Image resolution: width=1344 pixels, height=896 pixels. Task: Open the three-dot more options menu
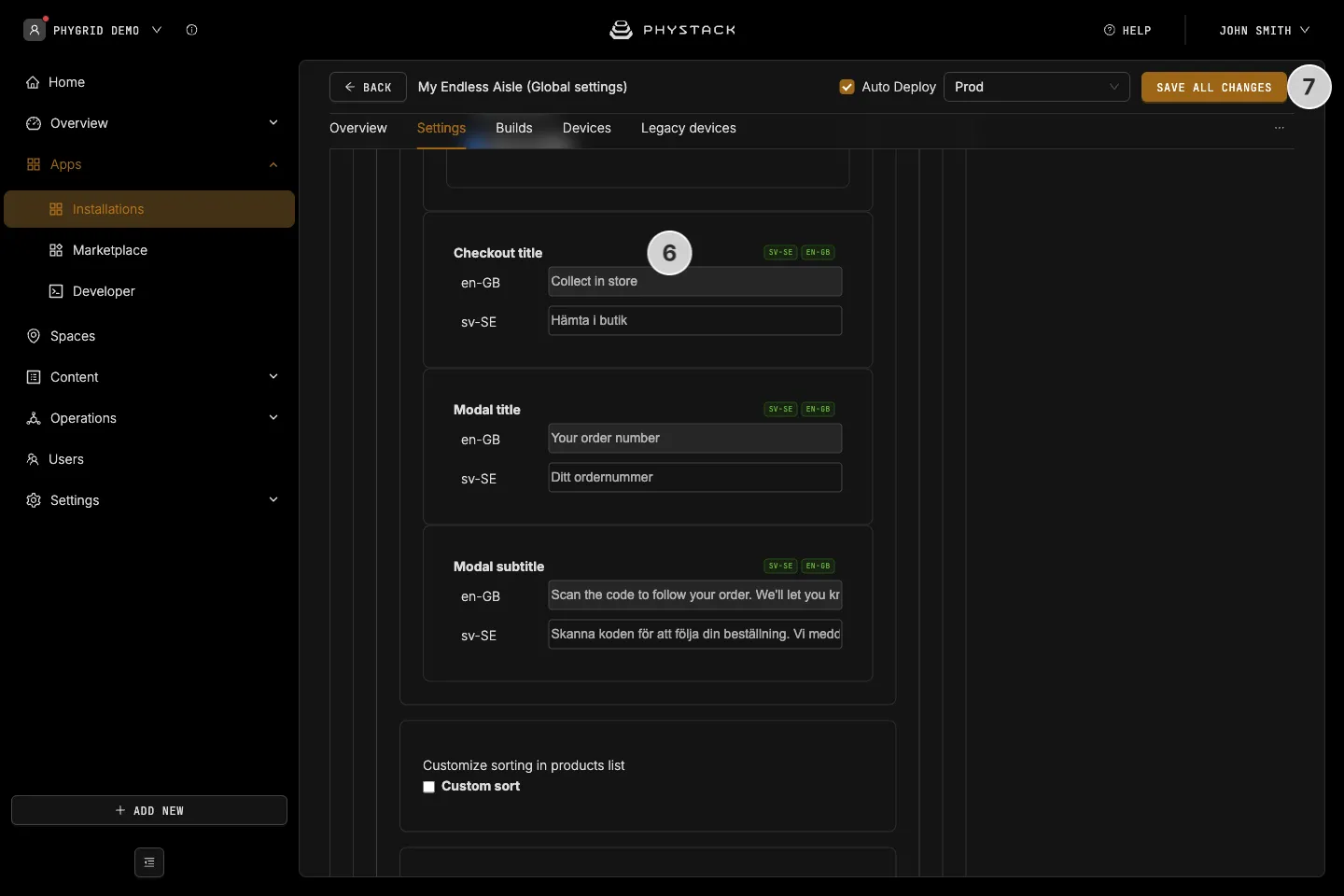pos(1280,128)
